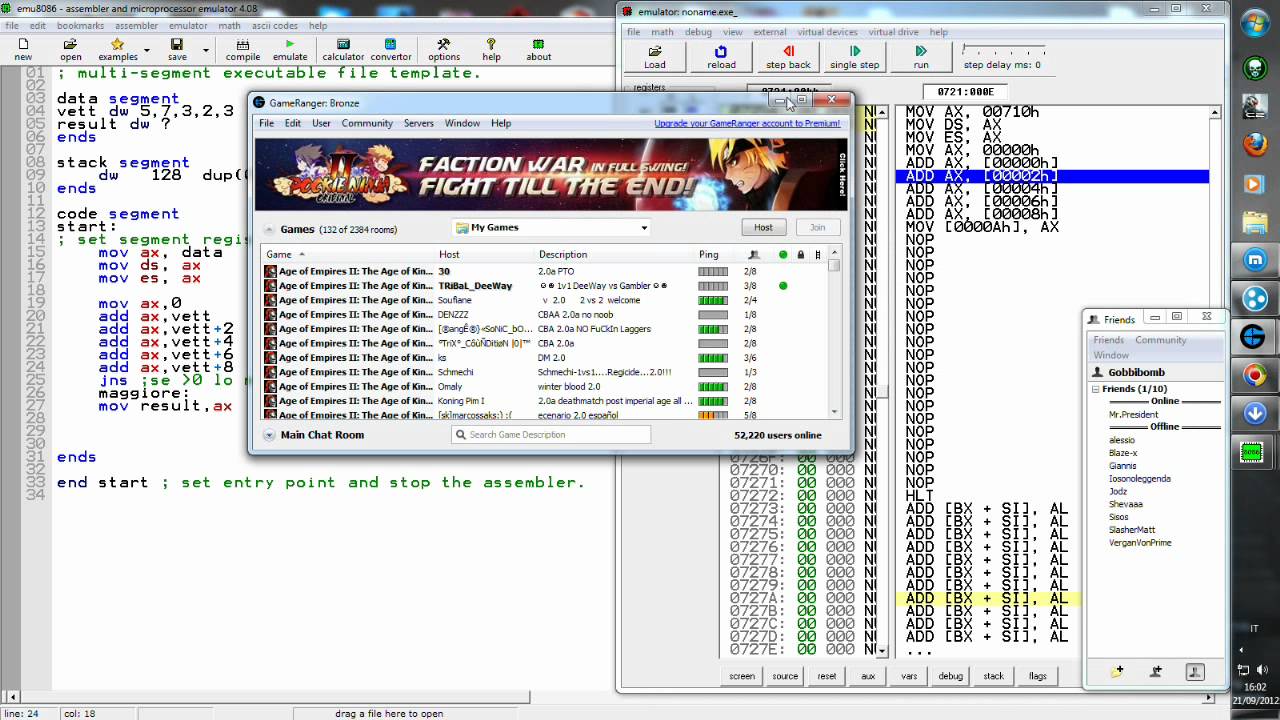Open the virtual devices menu in emulator
The image size is (1280, 720).
click(x=827, y=32)
